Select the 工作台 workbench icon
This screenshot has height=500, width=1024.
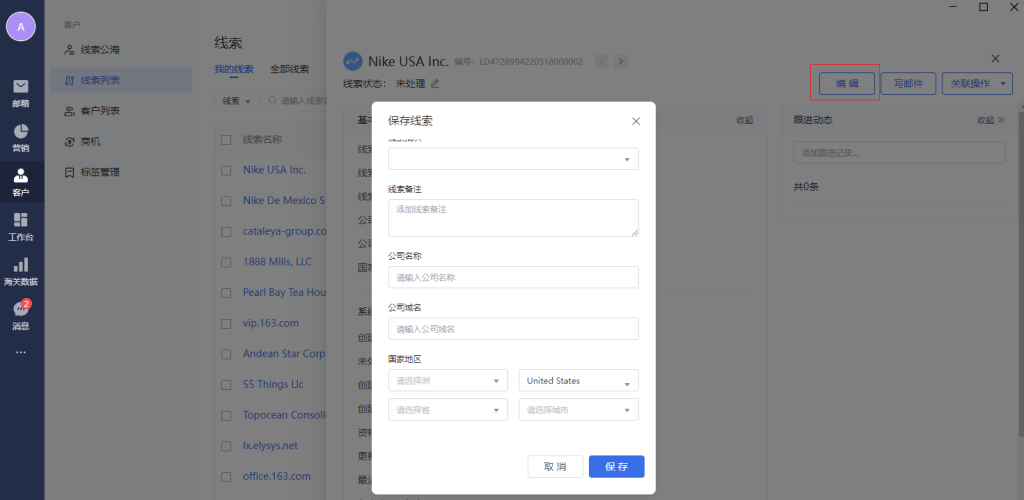click(x=21, y=227)
